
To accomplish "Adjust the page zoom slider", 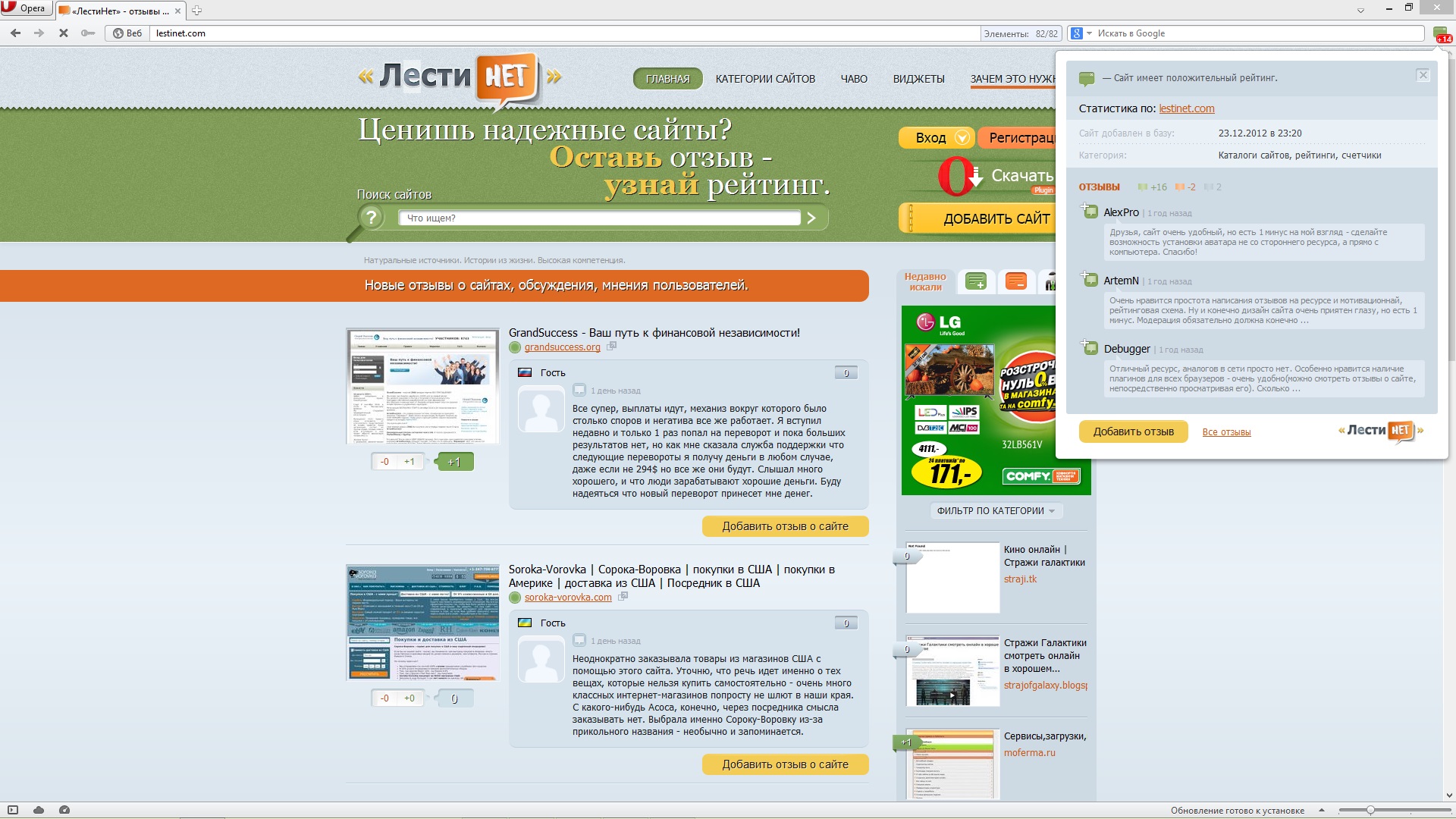I will (1370, 810).
